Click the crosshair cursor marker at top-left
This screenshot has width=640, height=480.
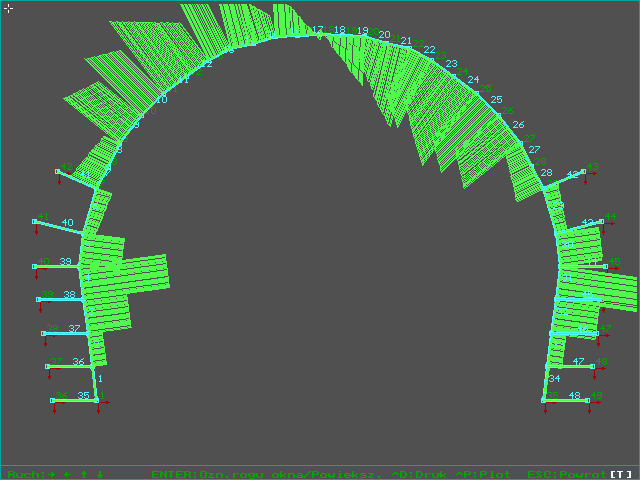tap(8, 9)
